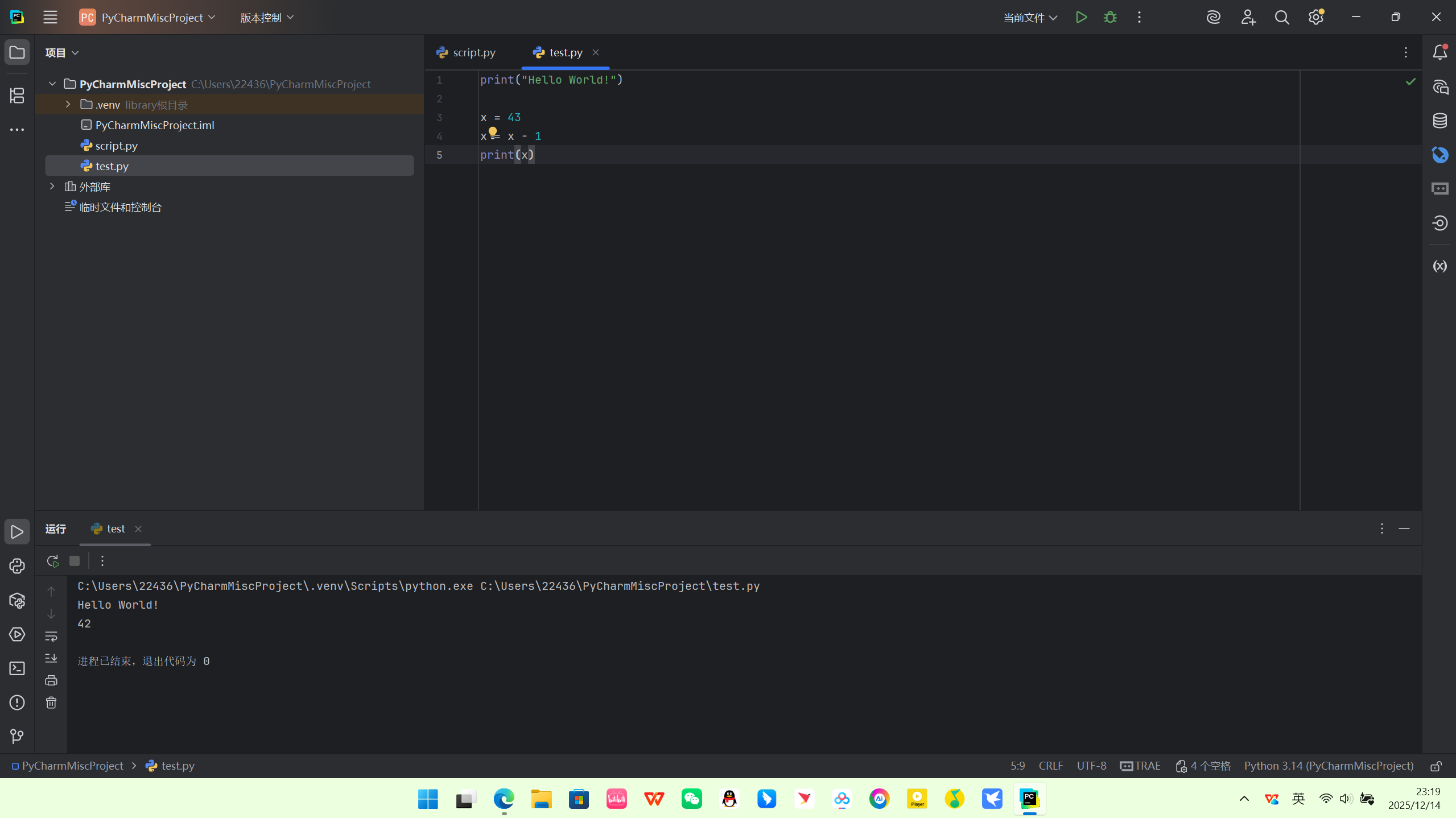Toggle the file read-only lock icon

(1436, 766)
